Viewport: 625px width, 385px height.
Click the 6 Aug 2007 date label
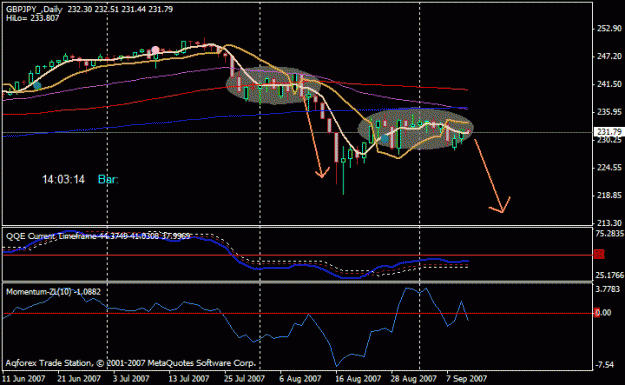300,379
